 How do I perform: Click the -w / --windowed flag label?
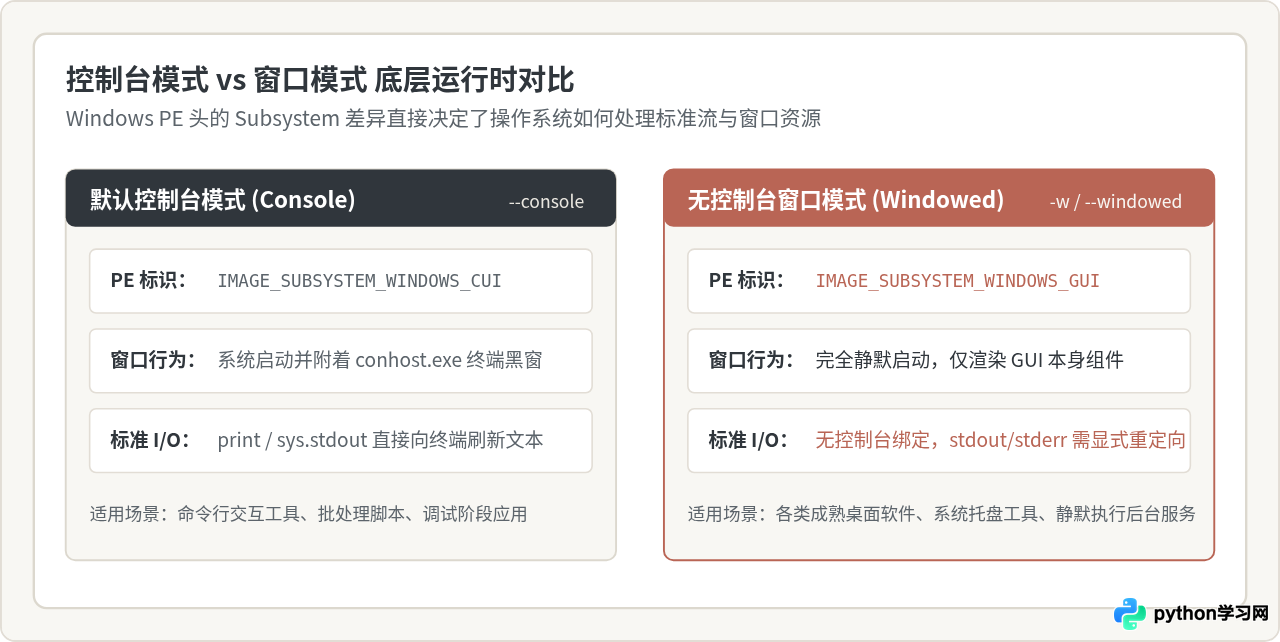pyautogui.click(x=1115, y=202)
